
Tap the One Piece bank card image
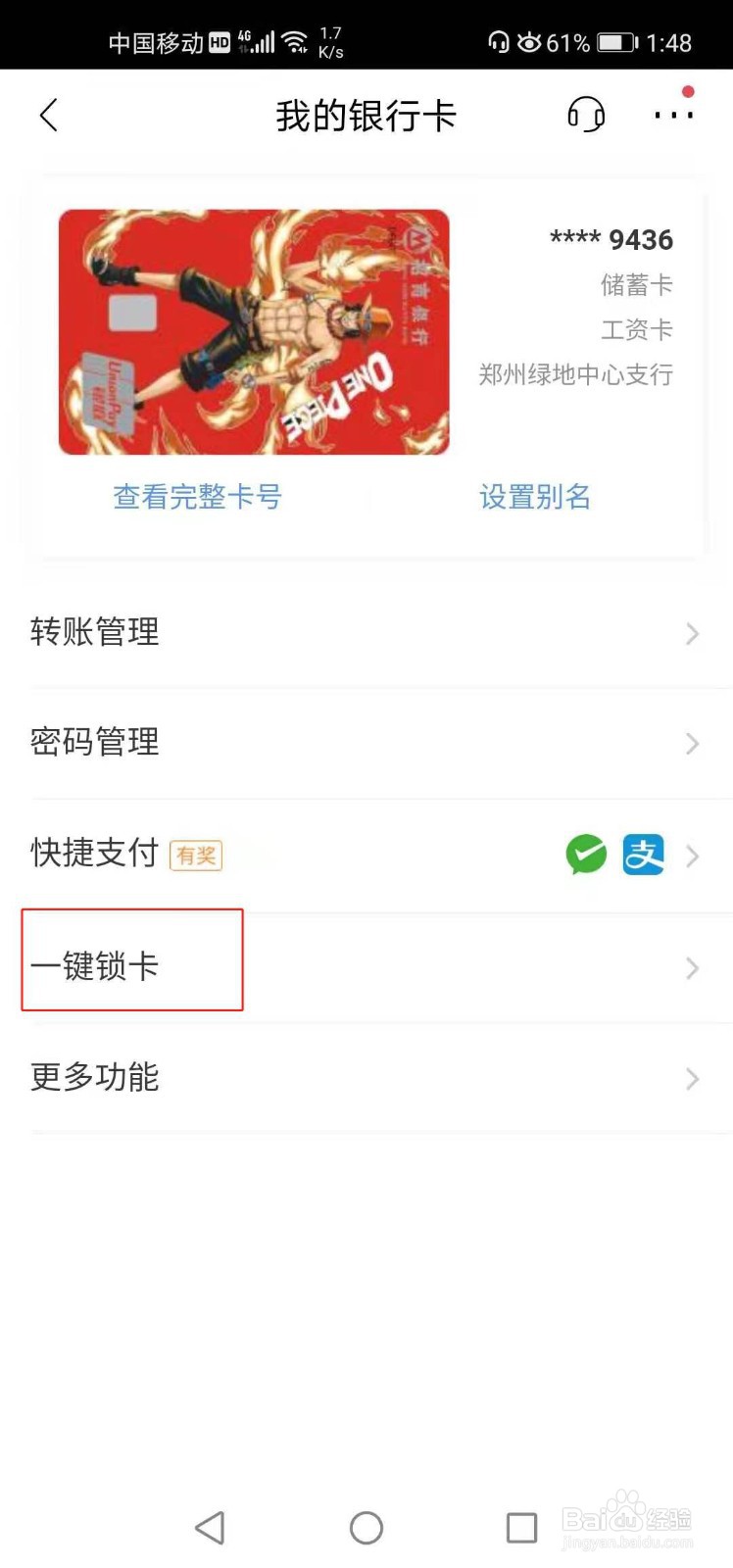[254, 331]
